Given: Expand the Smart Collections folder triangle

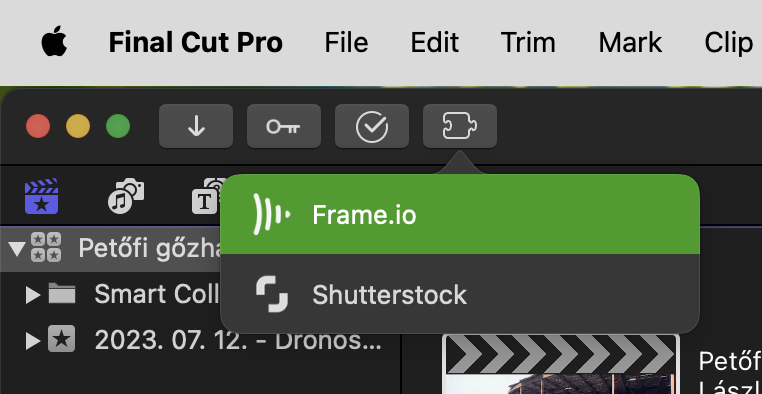Looking at the screenshot, I should point(33,294).
